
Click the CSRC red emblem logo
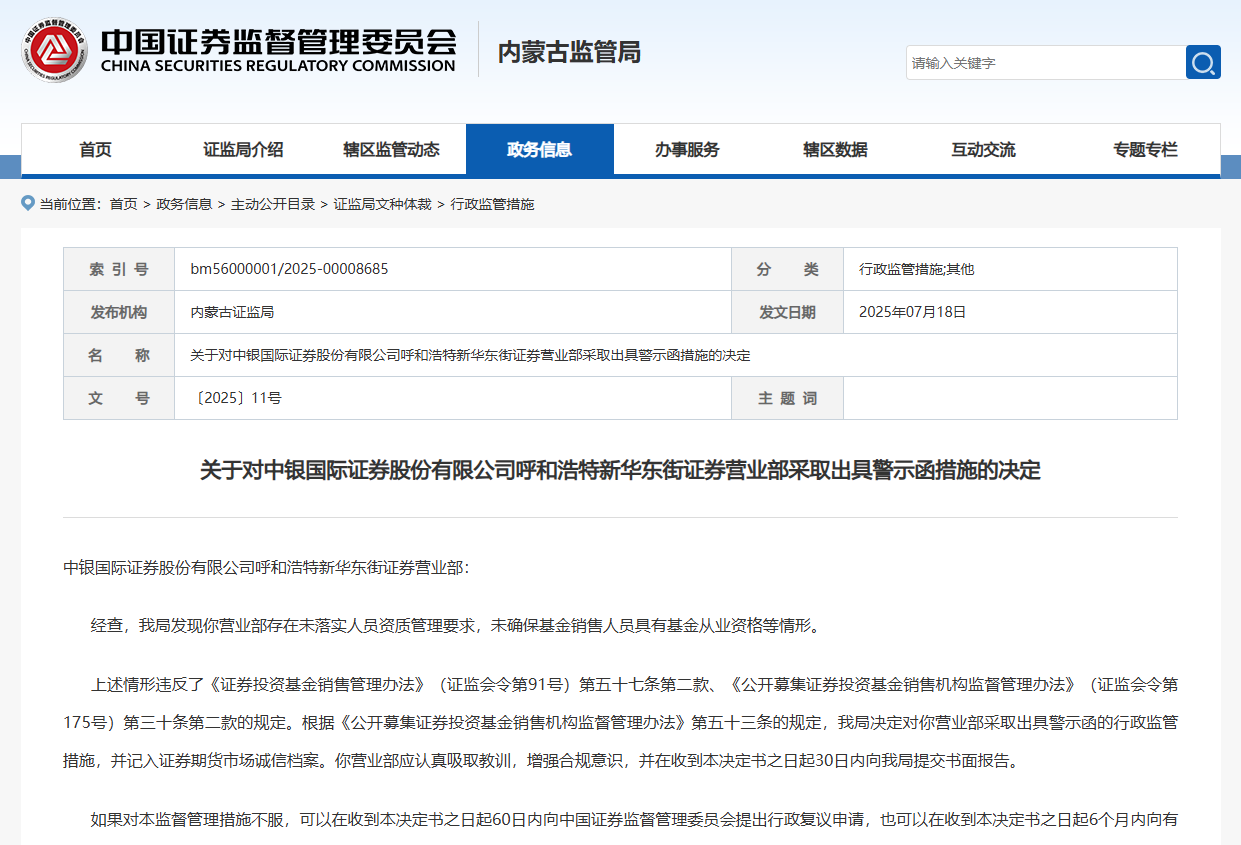click(x=56, y=49)
